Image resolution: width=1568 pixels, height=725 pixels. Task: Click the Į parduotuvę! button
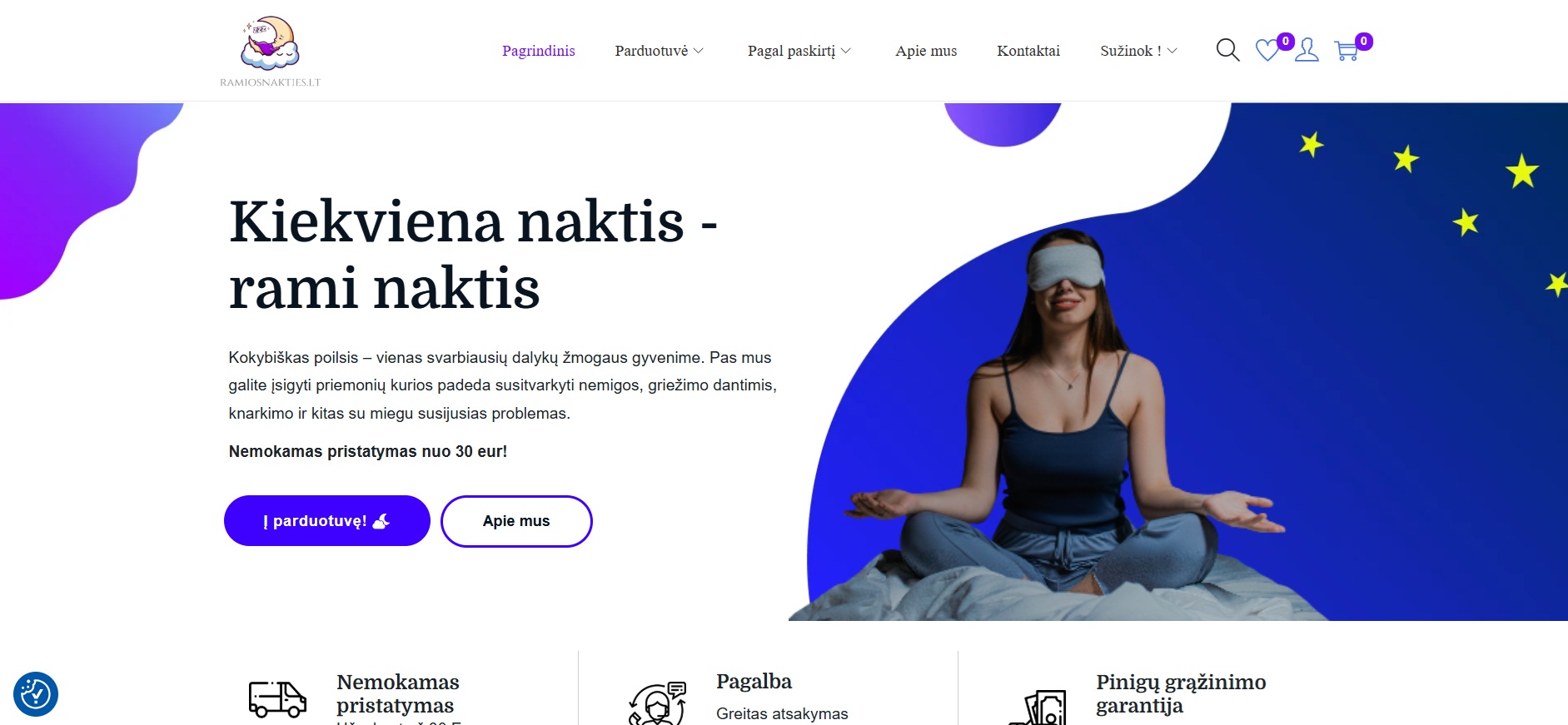click(327, 521)
